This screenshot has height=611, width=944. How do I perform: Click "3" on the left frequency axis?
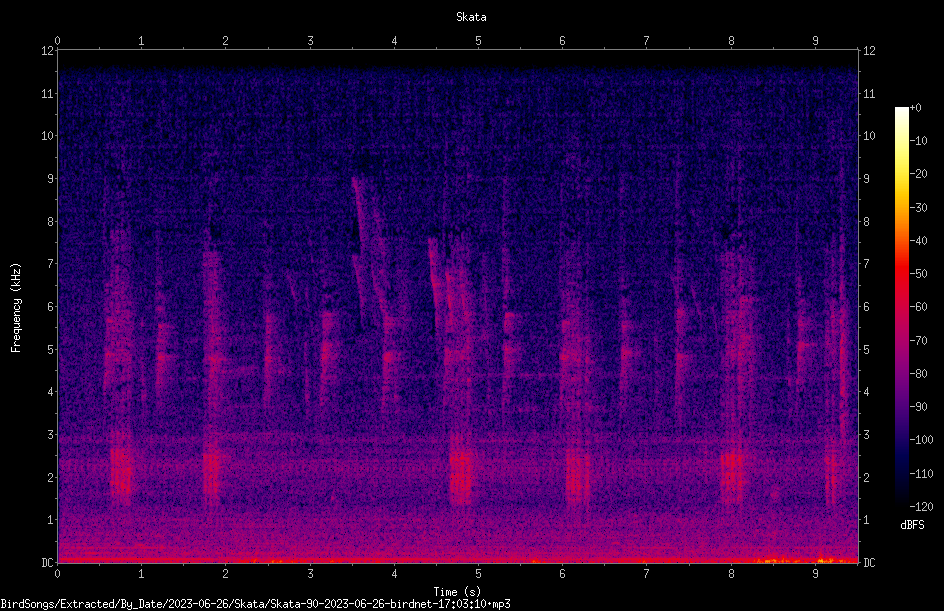50,435
